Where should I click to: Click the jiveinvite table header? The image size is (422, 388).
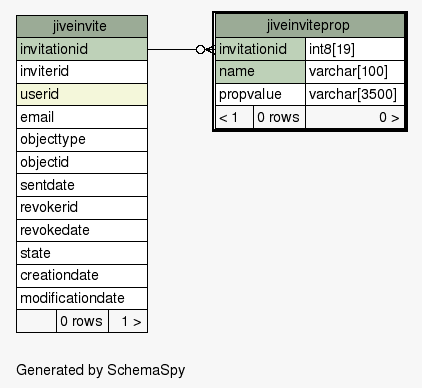(x=82, y=26)
